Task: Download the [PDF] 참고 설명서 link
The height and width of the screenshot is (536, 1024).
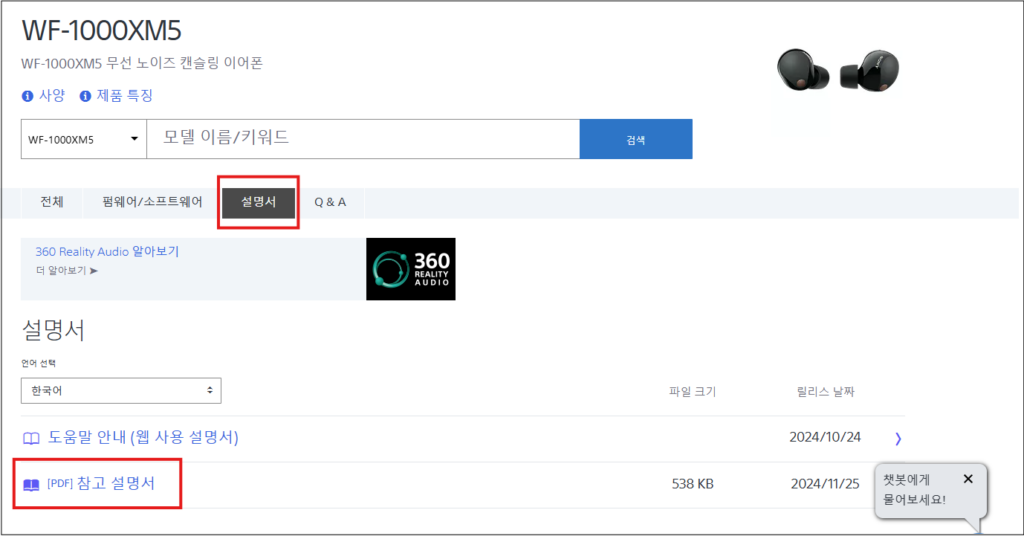Action: click(x=101, y=483)
